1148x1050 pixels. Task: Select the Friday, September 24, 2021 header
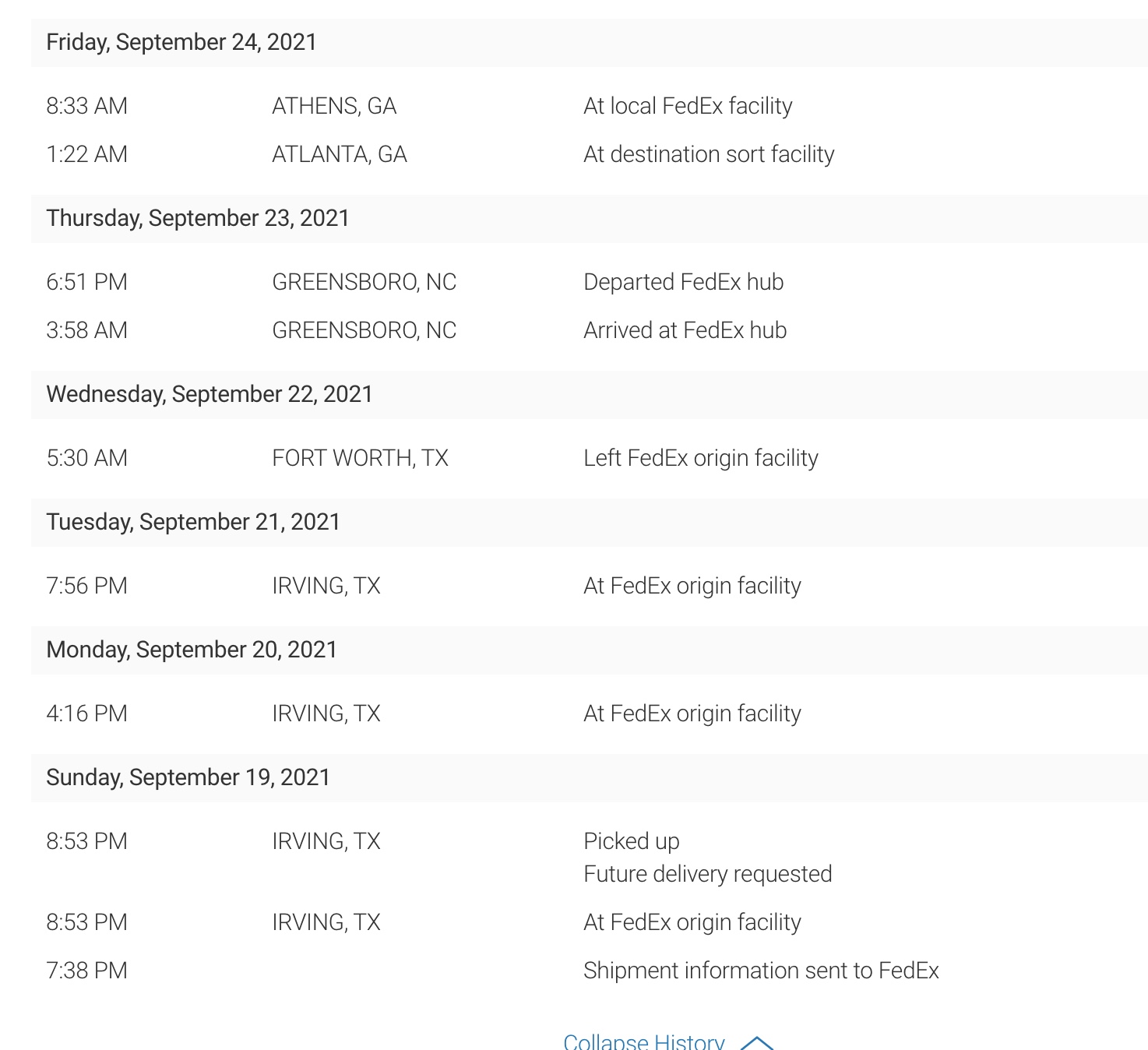[x=181, y=42]
